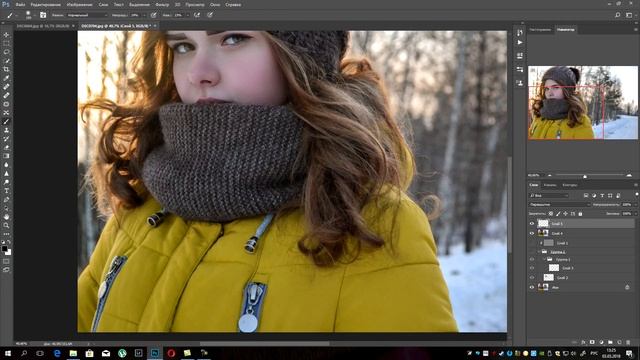Hide layer Слой 4
This screenshot has width=640, height=360.
tap(532, 233)
